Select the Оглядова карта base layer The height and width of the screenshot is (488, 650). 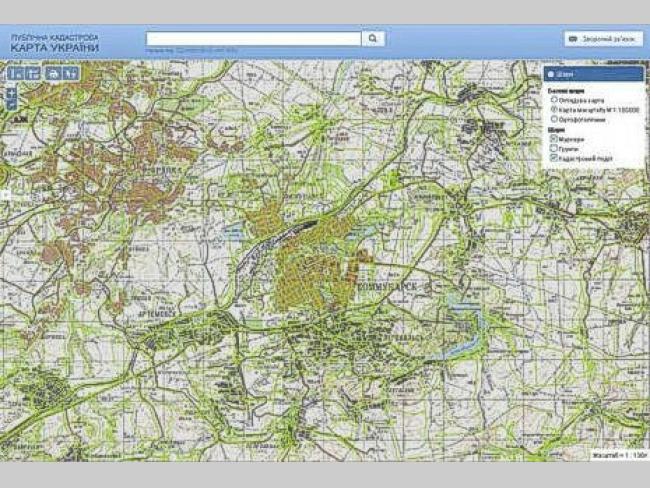tap(554, 100)
